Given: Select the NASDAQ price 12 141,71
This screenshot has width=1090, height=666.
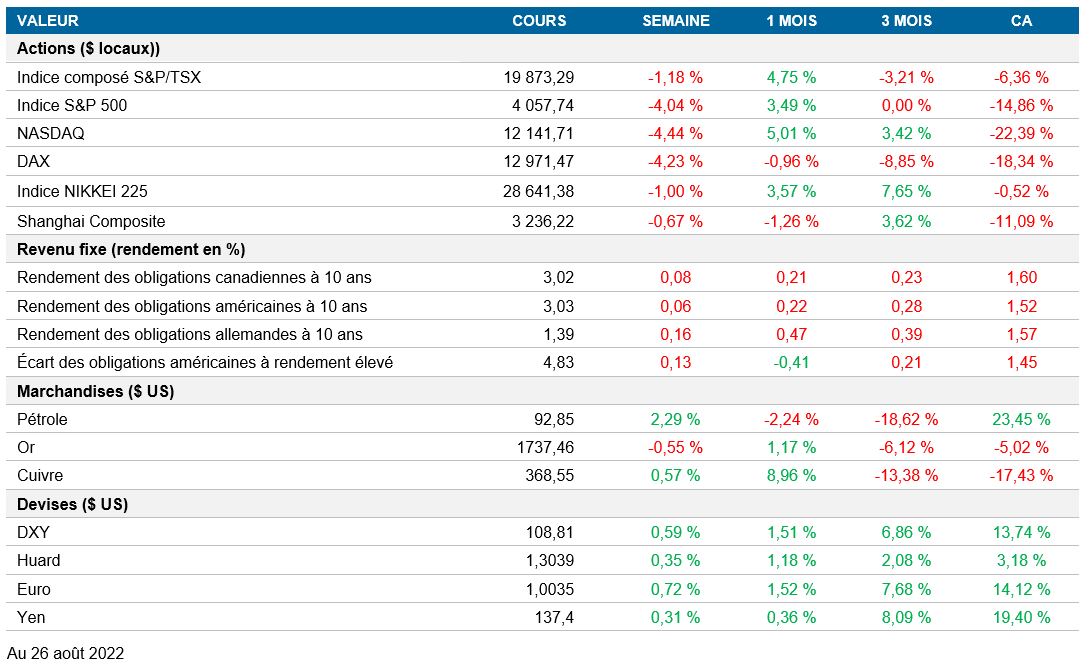Looking at the screenshot, I should (538, 133).
